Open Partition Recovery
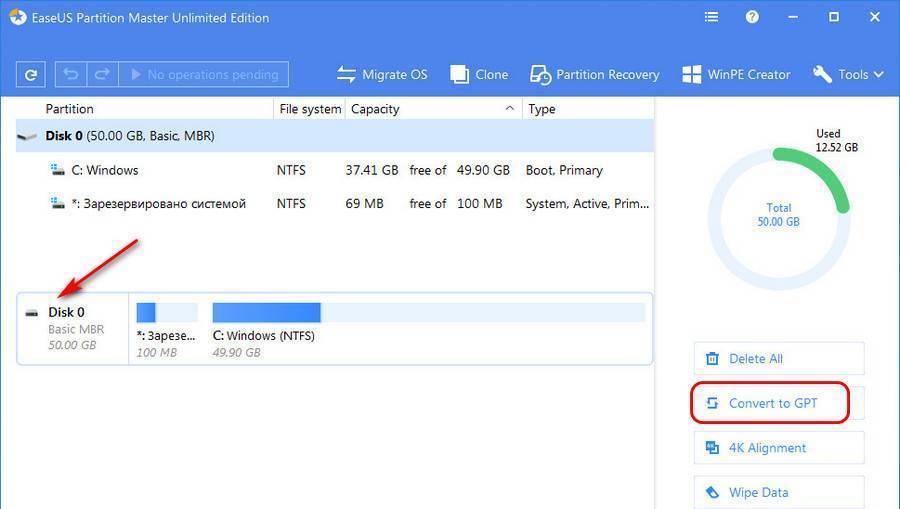900x509 pixels. click(595, 74)
